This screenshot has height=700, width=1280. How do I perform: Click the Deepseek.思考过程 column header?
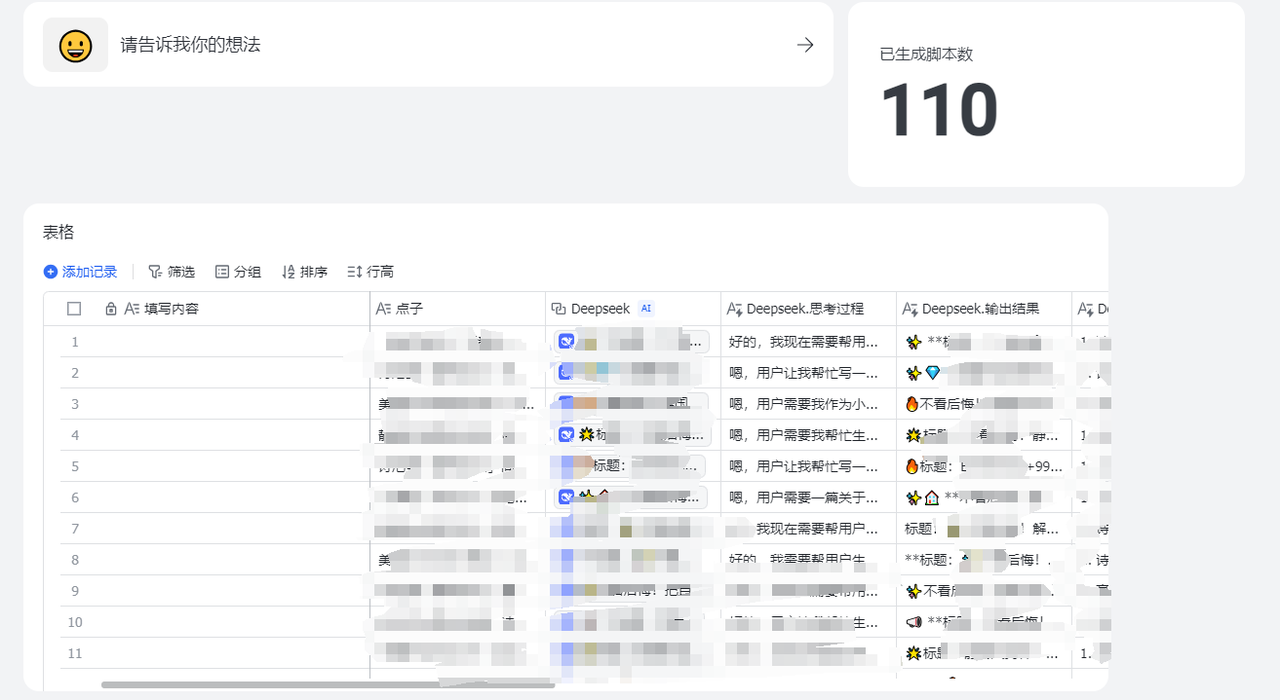click(x=808, y=309)
